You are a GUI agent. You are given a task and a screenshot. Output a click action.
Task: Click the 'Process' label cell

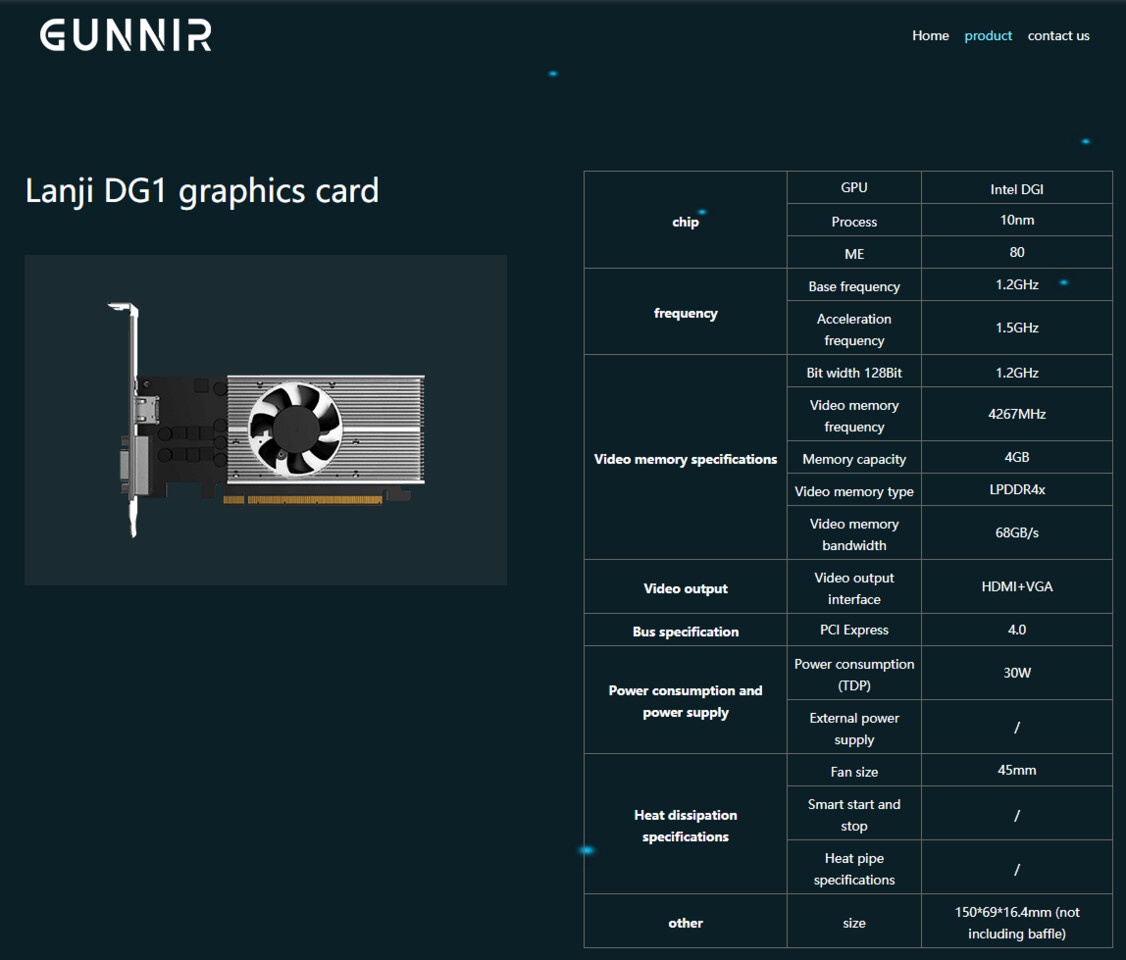pos(854,220)
